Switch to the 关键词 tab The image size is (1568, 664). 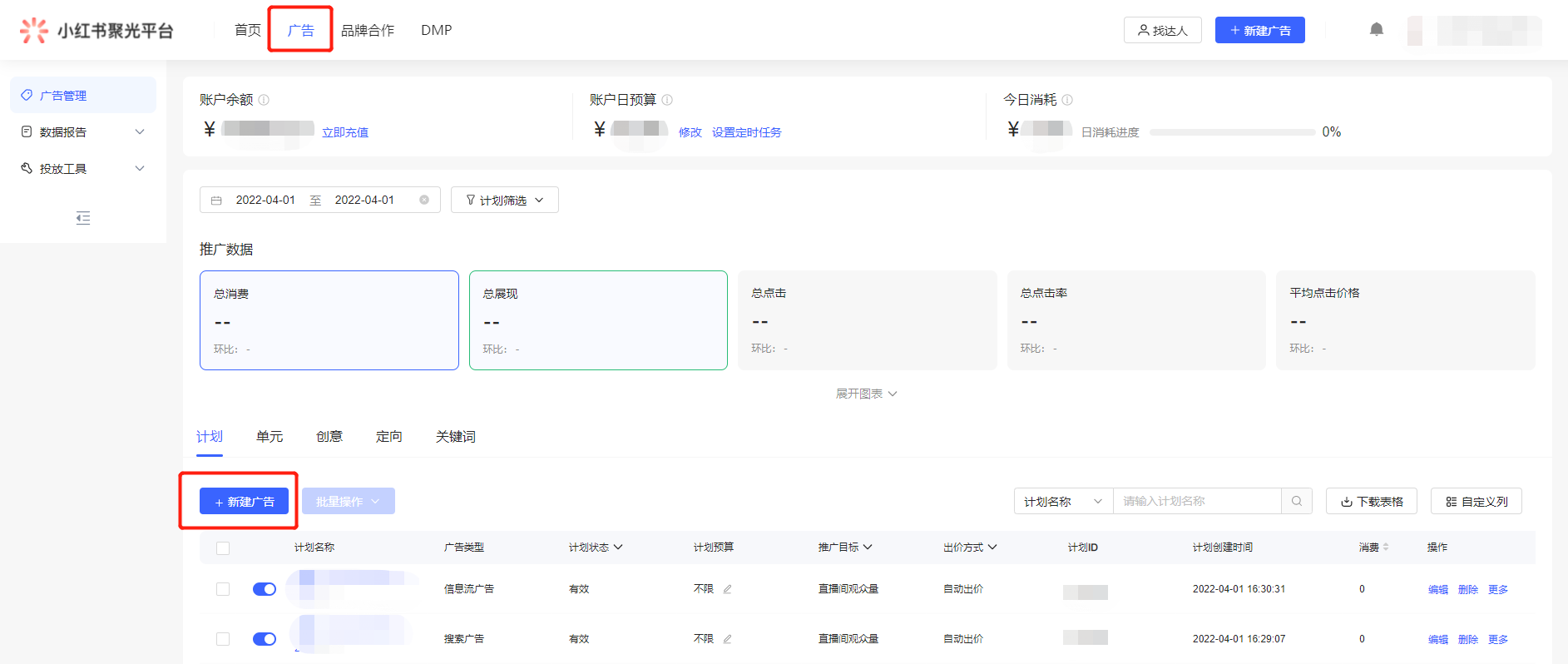tap(456, 437)
